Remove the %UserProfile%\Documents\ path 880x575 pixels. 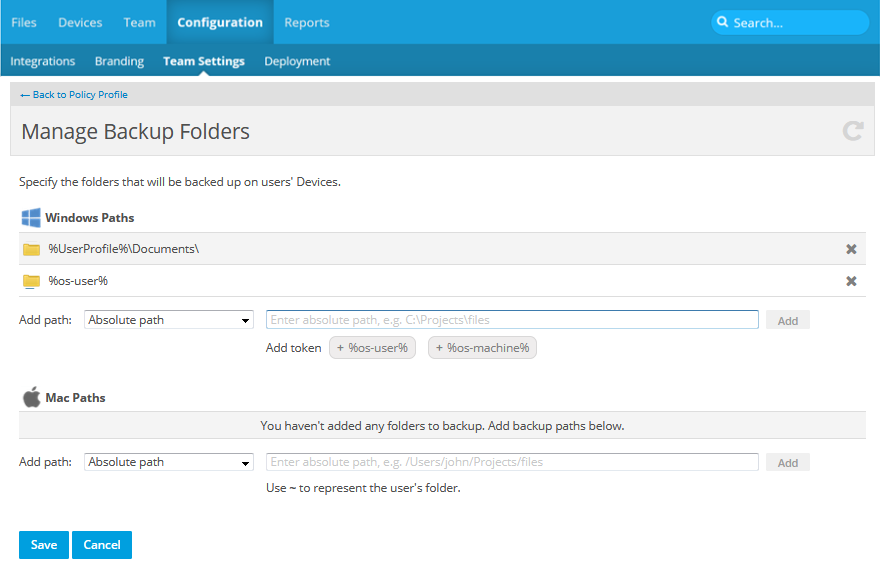click(851, 249)
